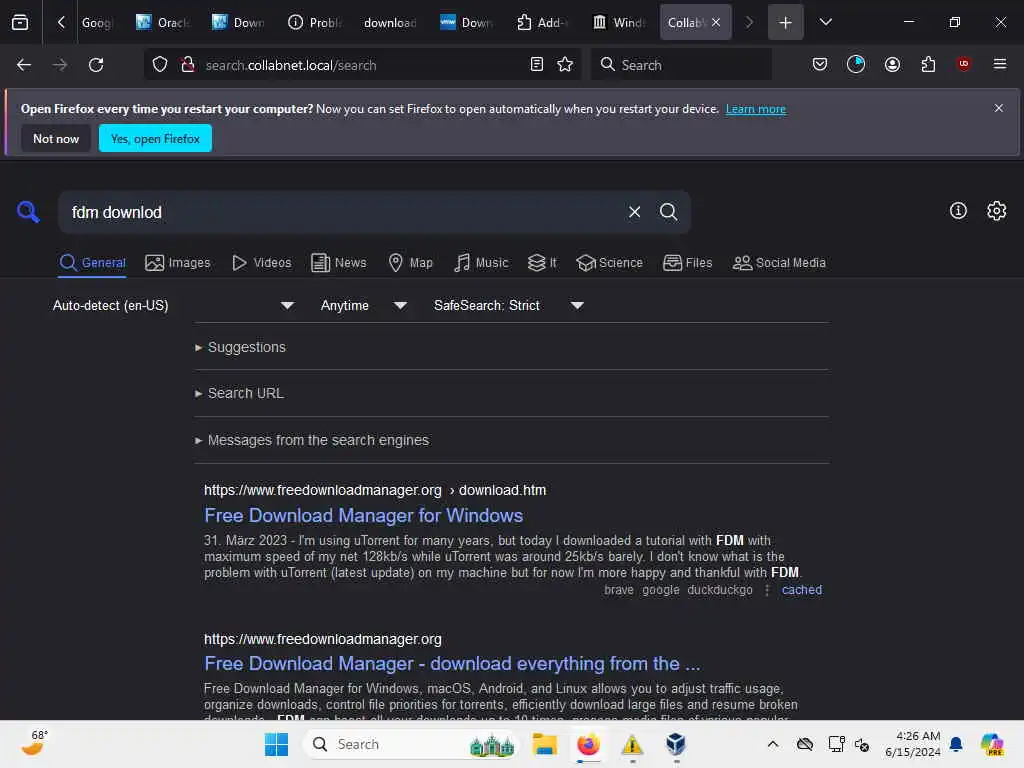The width and height of the screenshot is (1024, 768).
Task: Open the language Auto-detect (en-US) dropdown
Action: click(x=174, y=305)
